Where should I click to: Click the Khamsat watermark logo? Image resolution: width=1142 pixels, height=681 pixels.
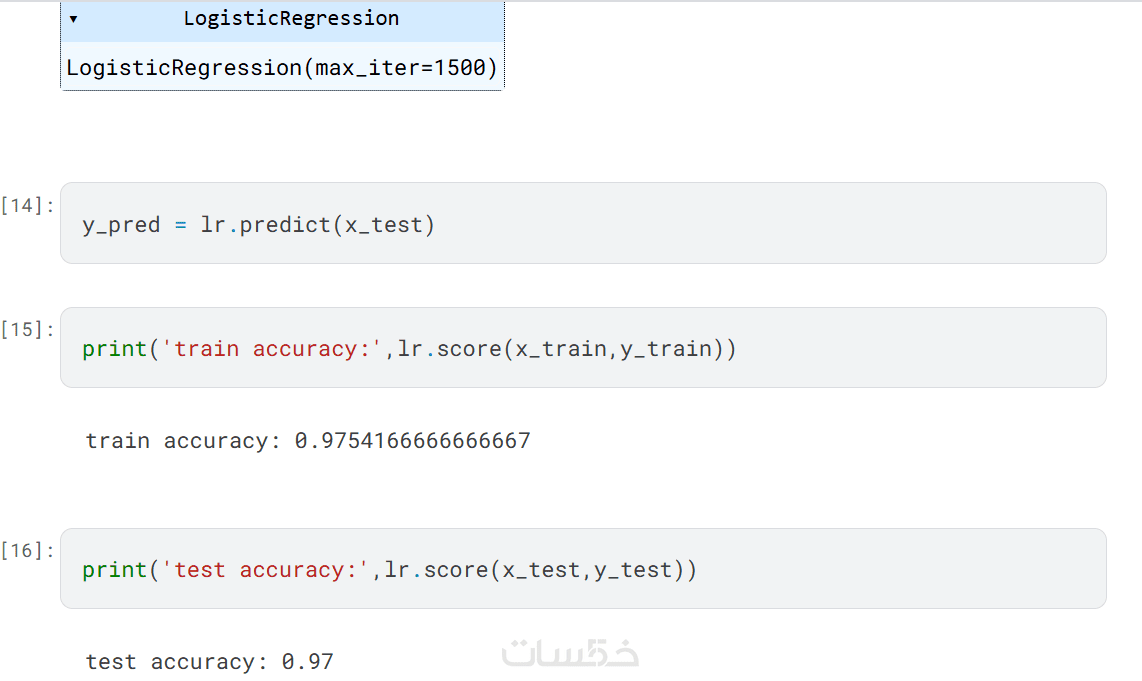coord(570,653)
